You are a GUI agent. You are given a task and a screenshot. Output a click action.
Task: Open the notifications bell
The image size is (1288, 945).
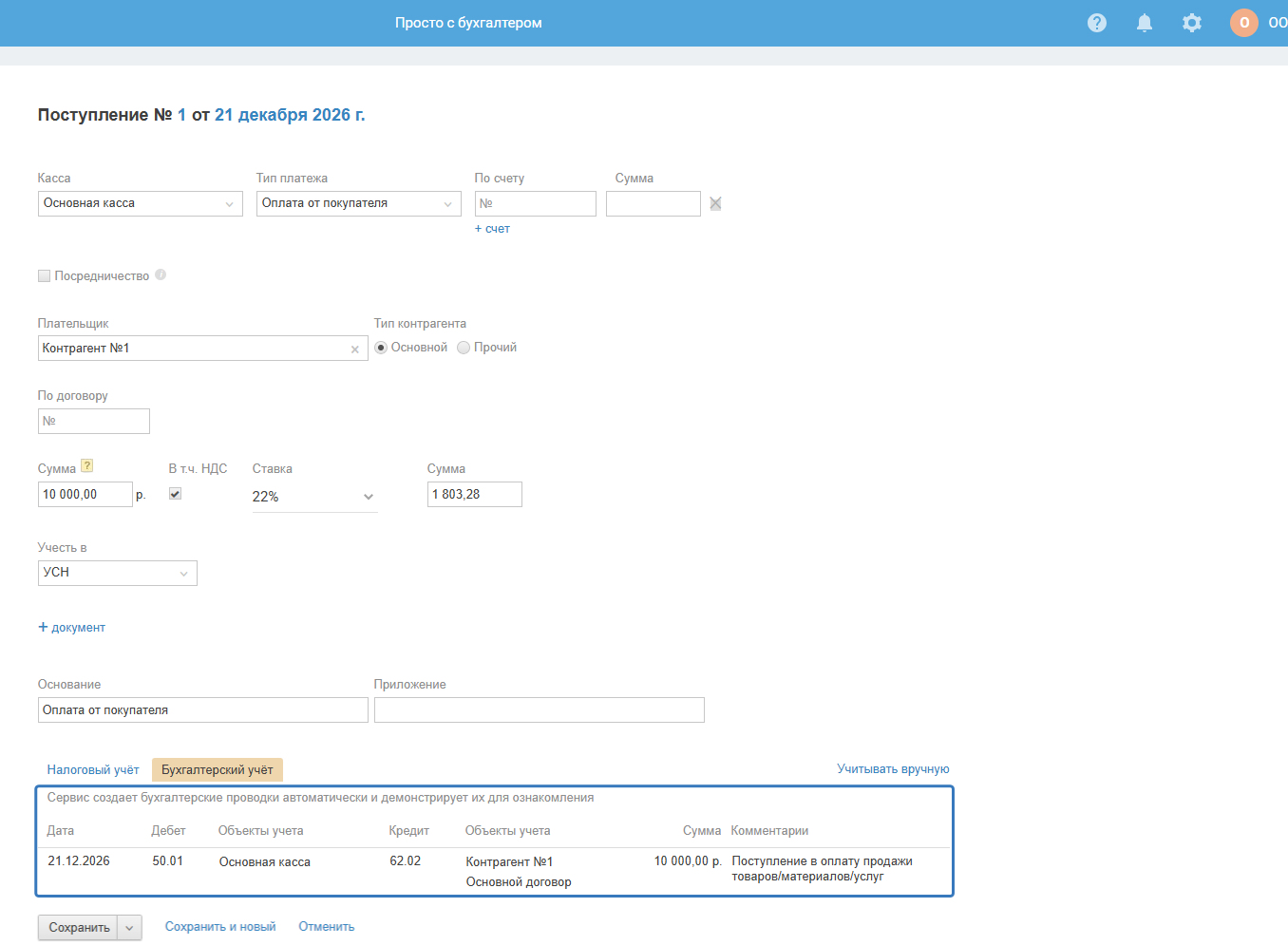pyautogui.click(x=1145, y=23)
